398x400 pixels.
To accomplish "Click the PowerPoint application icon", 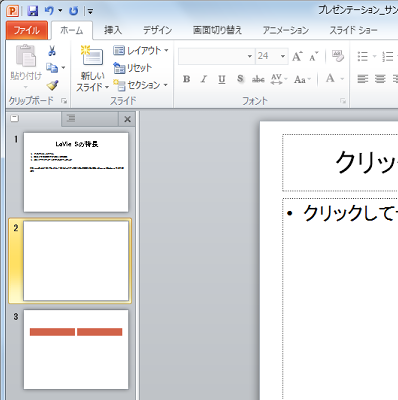I will 13,11.
